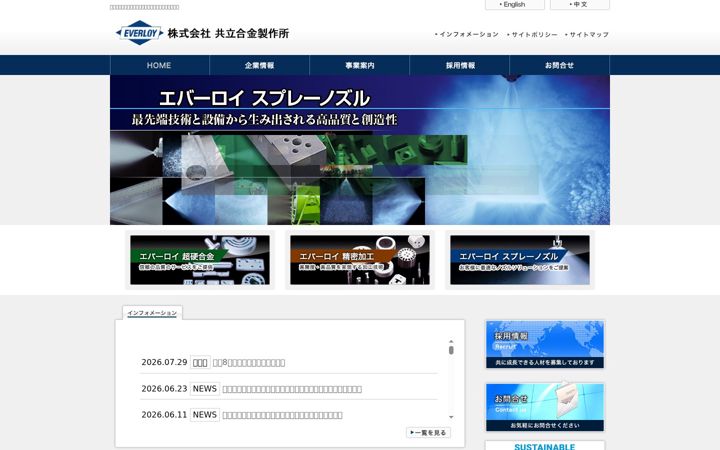This screenshot has height=450, width=720.
Task: Open the サイトマップ link
Action: point(587,34)
